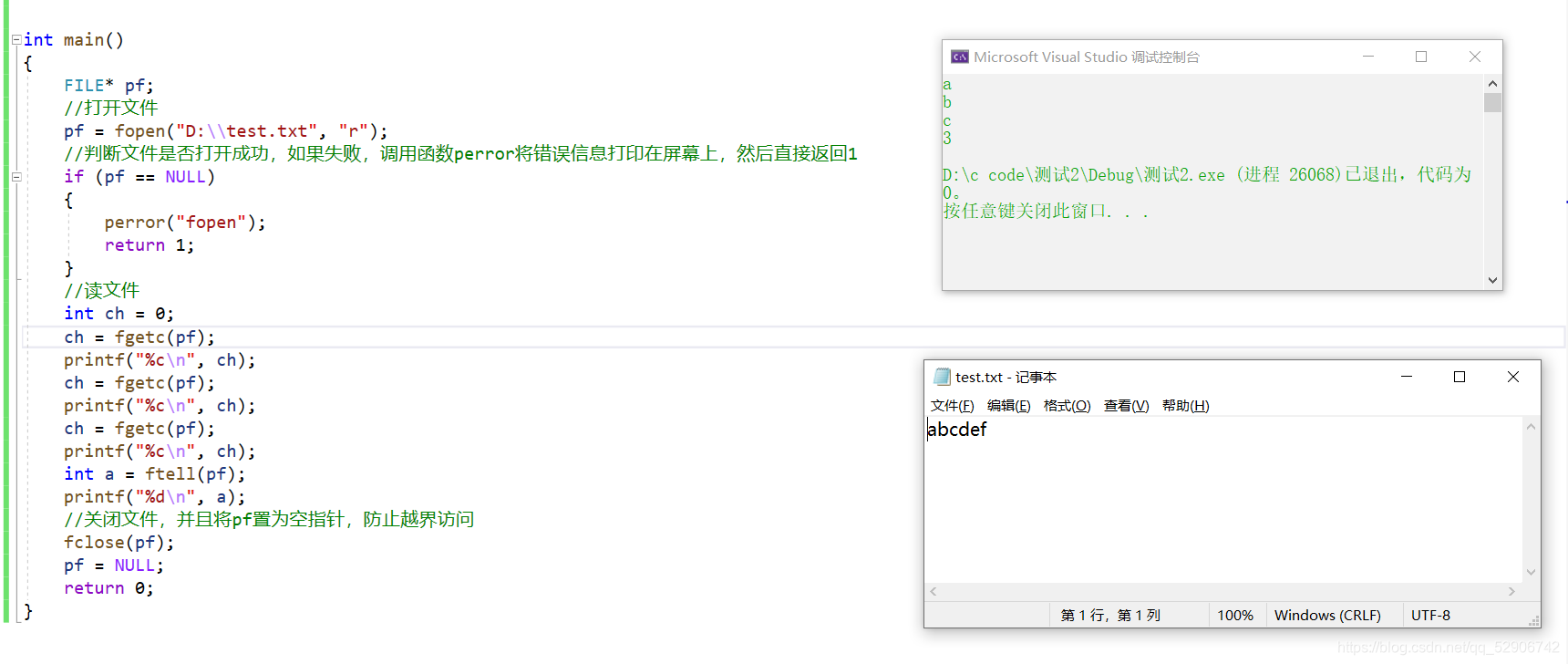Maximize the Visual Studio debug console
This screenshot has height=664, width=1568.
1421,57
